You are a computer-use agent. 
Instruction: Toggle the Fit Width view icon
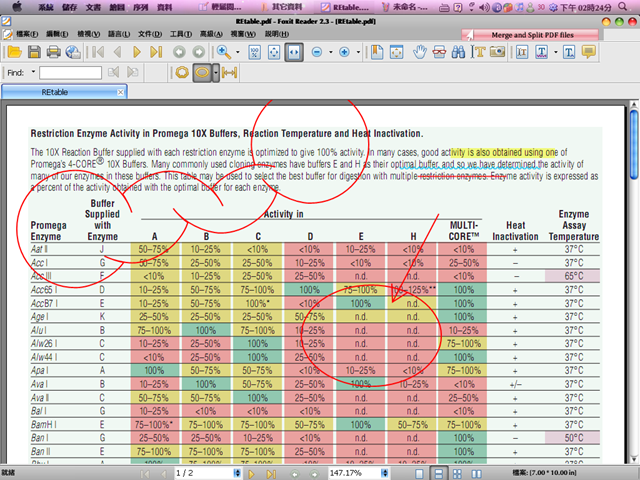(x=294, y=52)
